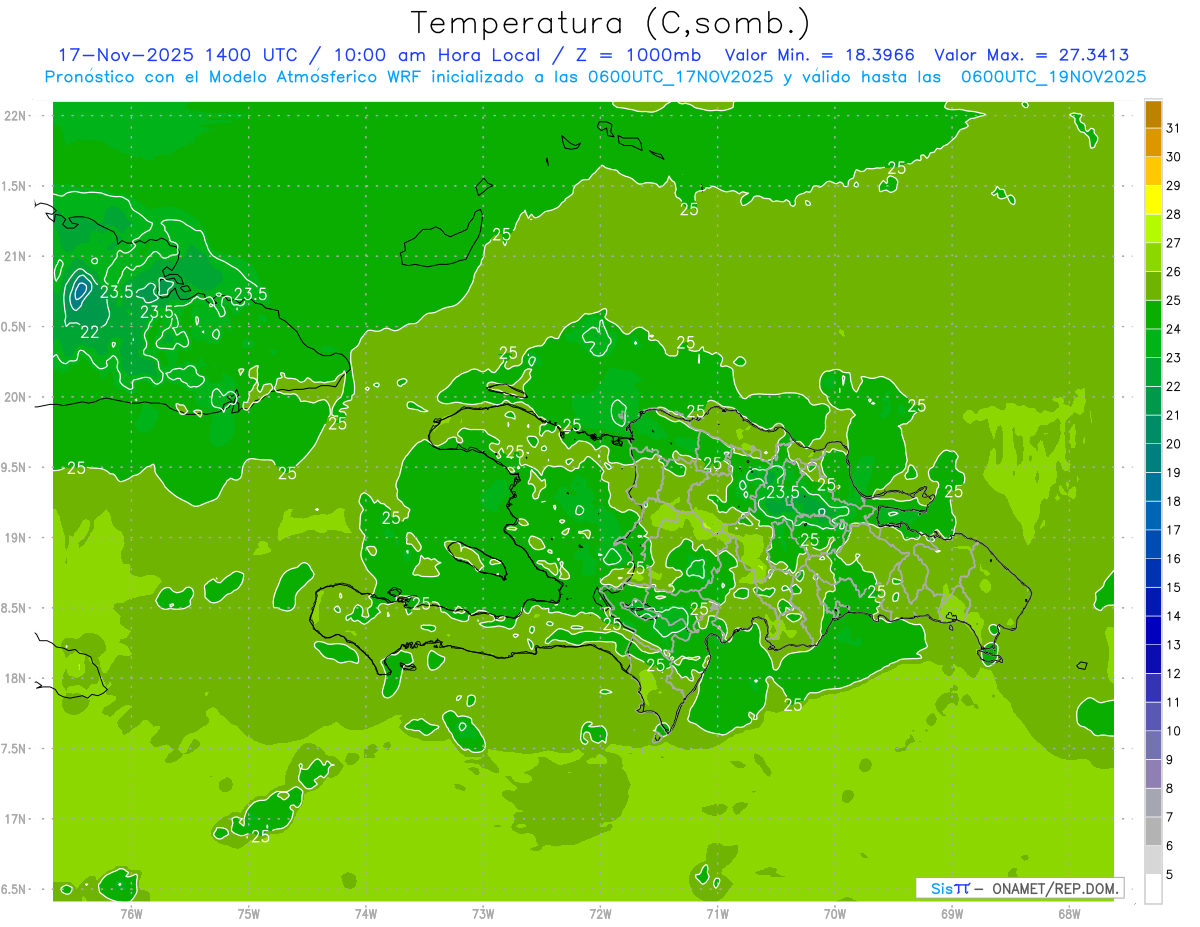Click color scale label 10

point(1174,731)
